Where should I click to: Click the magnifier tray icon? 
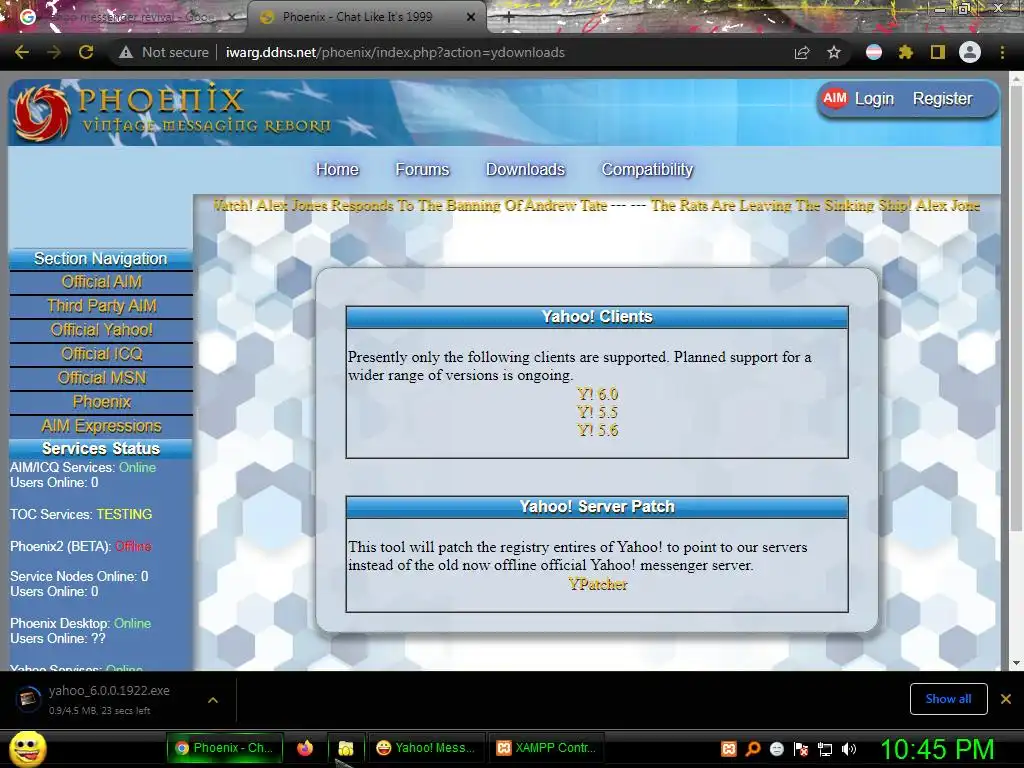[753, 748]
